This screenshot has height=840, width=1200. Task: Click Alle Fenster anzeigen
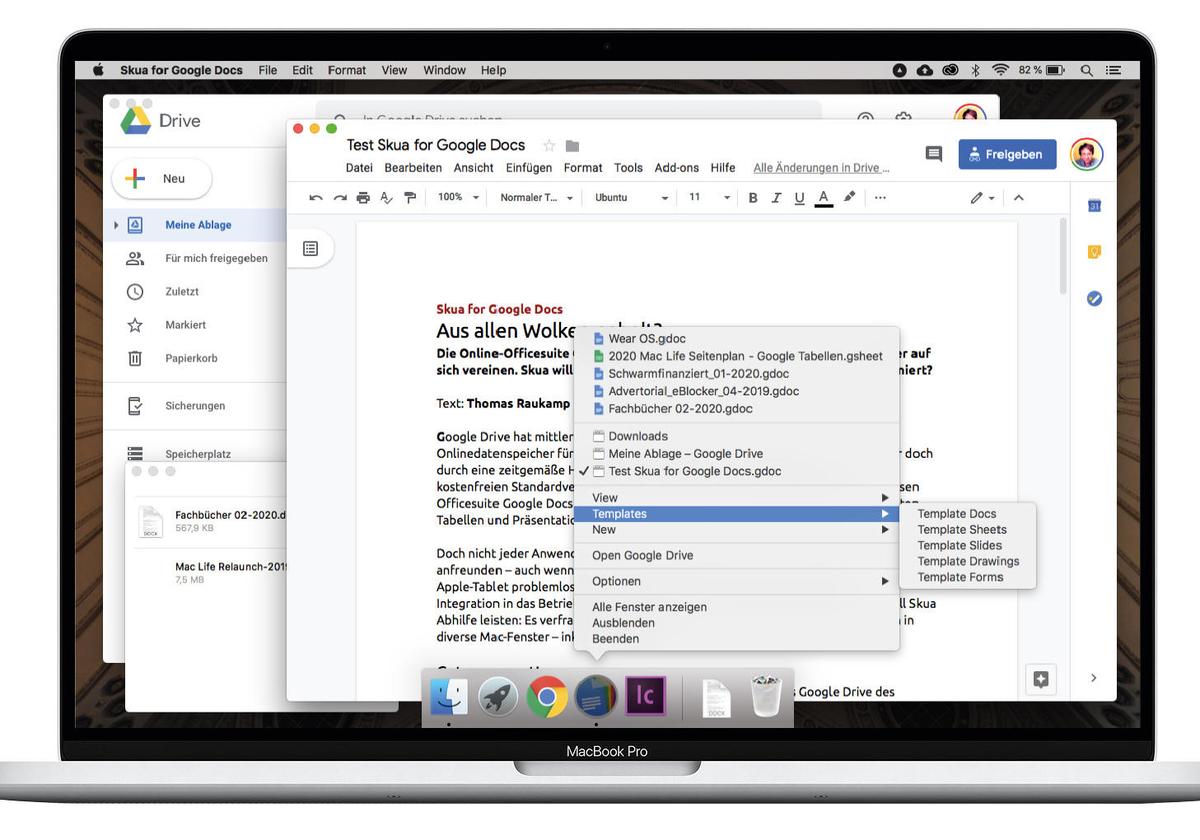coord(737,607)
